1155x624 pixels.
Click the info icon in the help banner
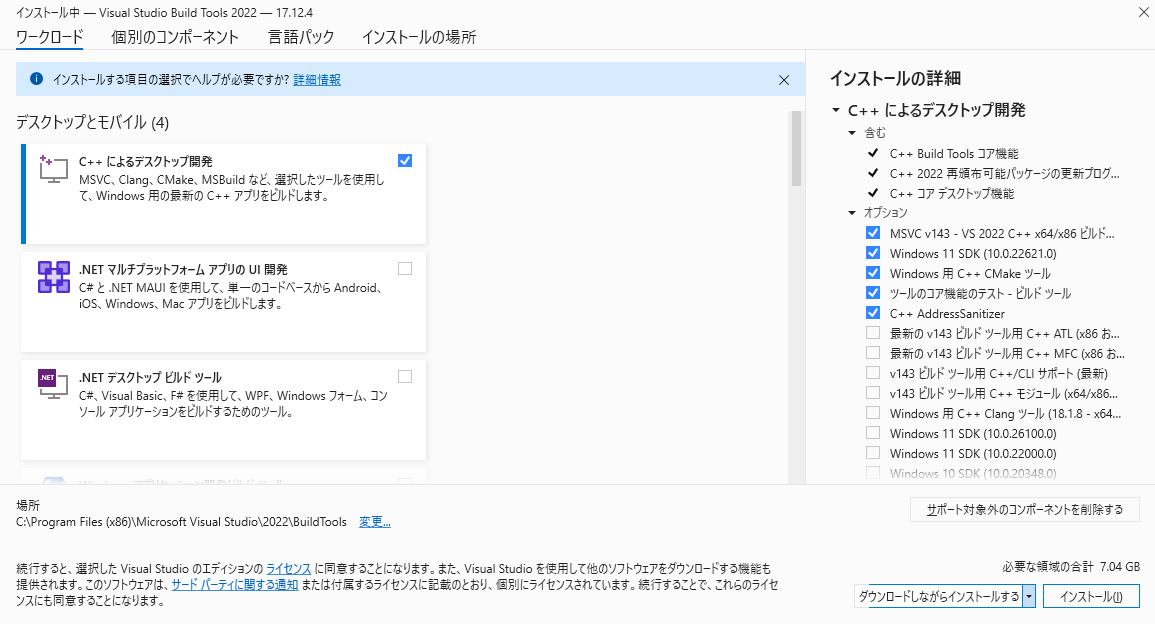pos(37,79)
